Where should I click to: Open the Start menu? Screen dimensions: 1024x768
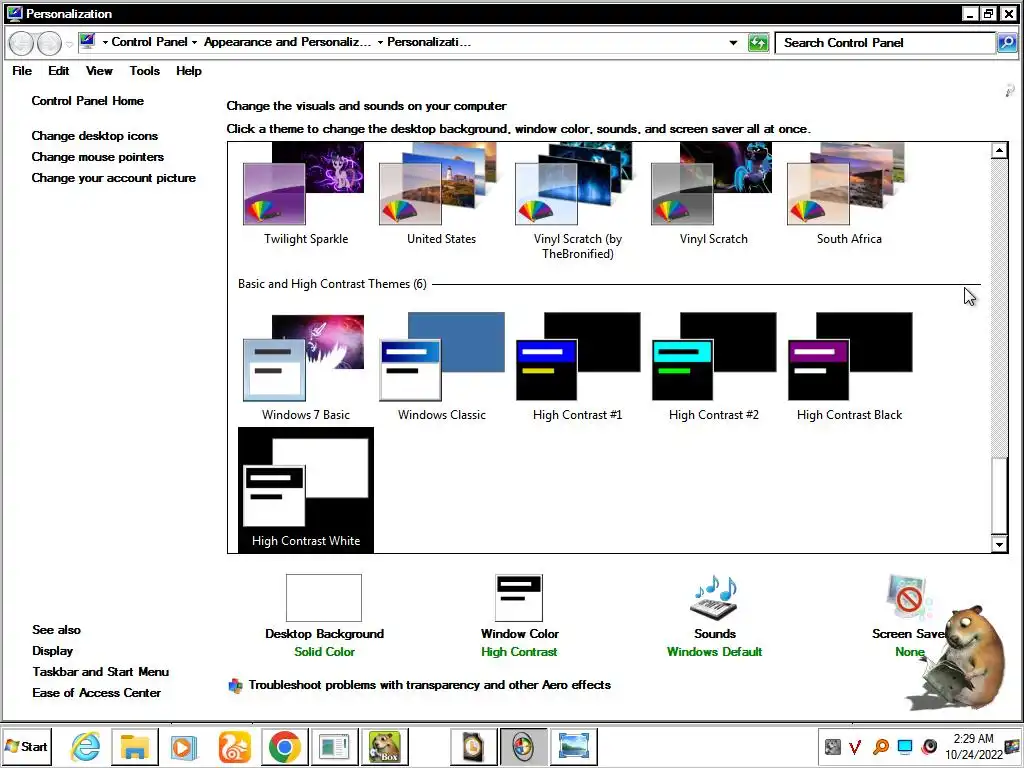click(27, 746)
